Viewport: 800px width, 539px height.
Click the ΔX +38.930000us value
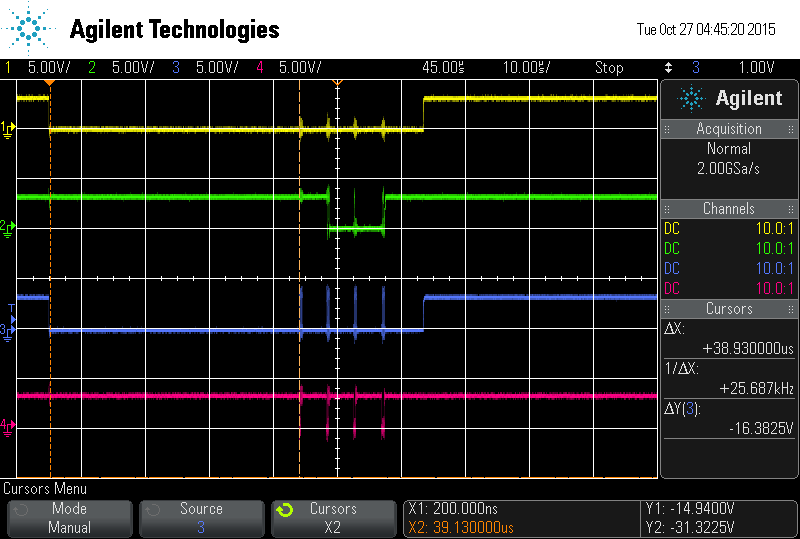tap(748, 349)
